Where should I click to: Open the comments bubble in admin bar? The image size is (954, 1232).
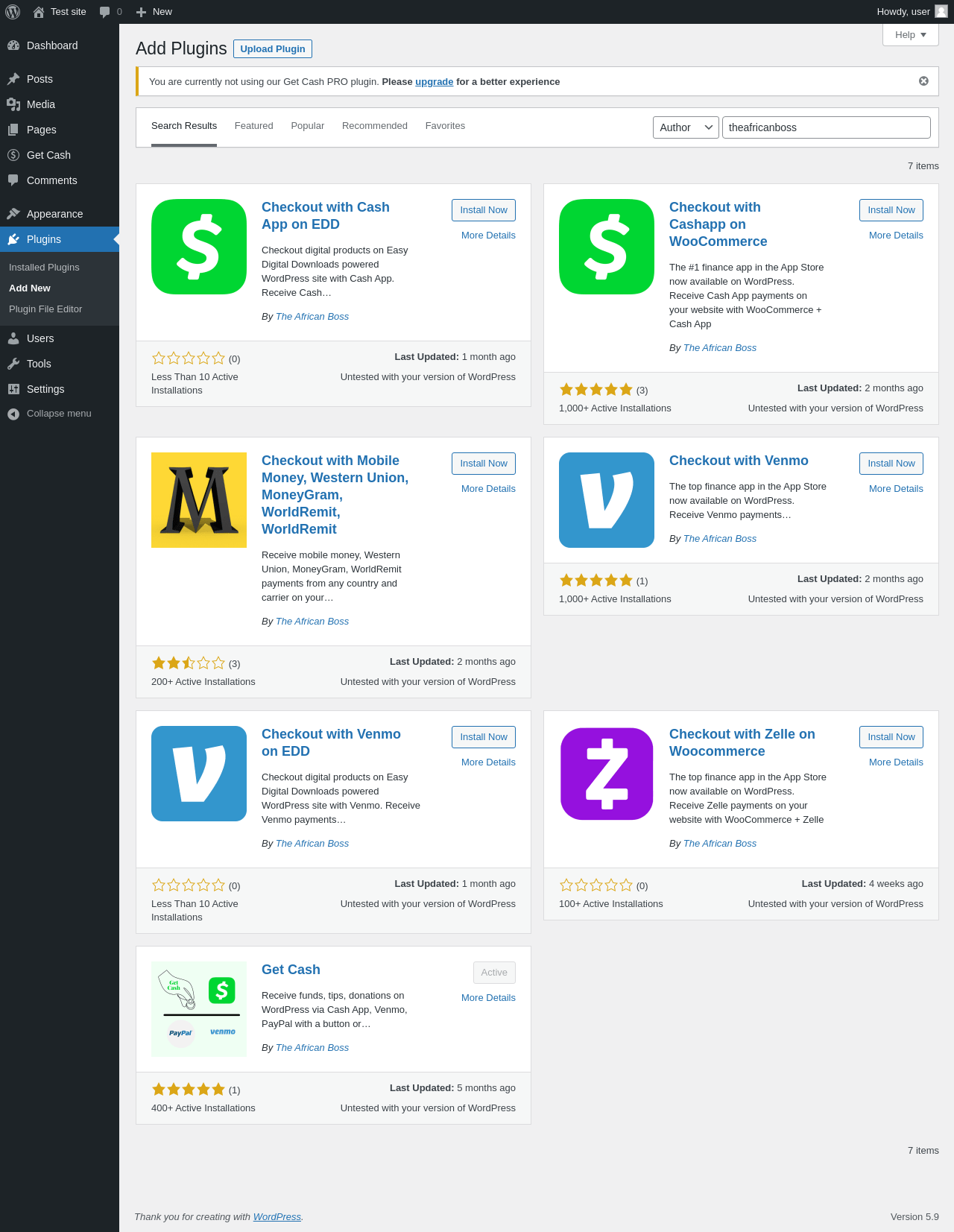coord(104,12)
